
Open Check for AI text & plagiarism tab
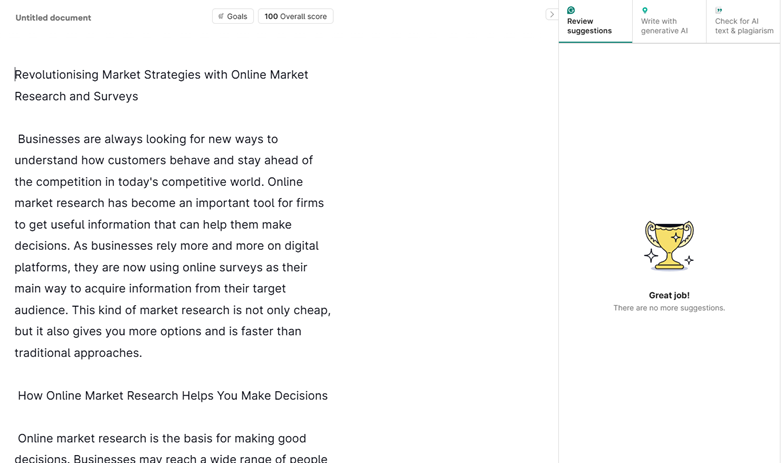coord(743,21)
